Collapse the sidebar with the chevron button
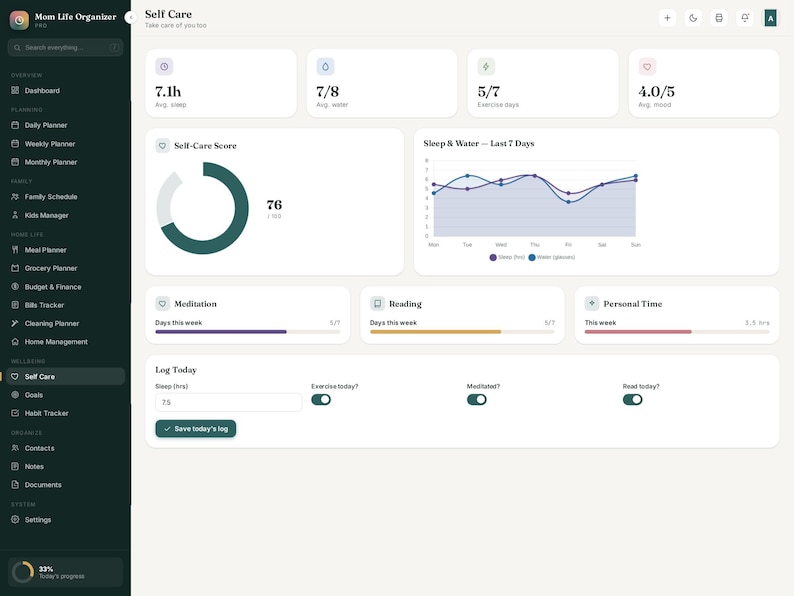Screen dimensions: 794x596 131,18
